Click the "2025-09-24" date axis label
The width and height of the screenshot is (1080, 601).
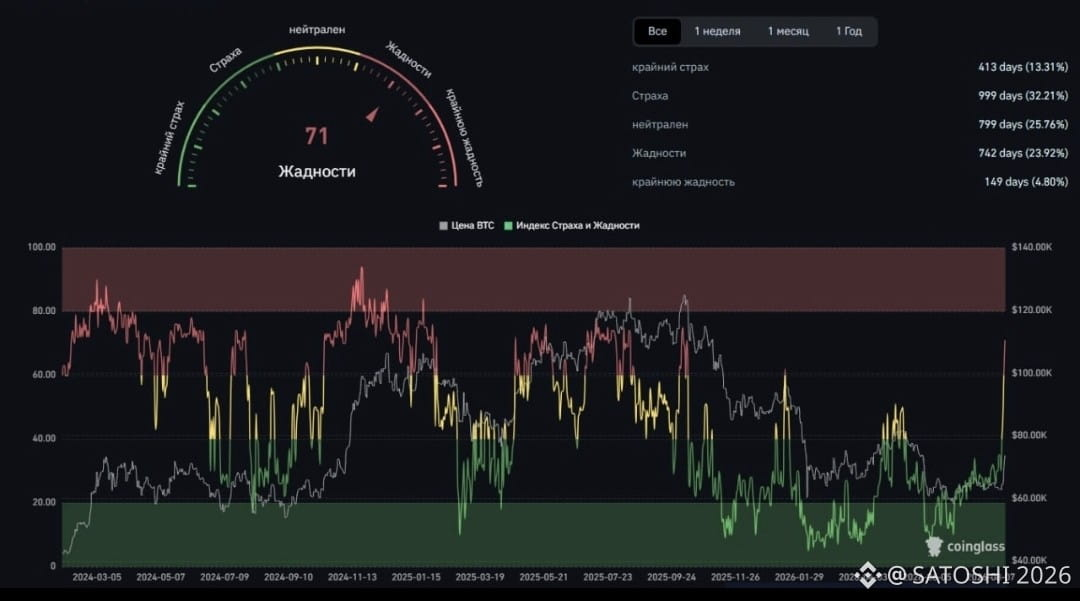point(672,578)
